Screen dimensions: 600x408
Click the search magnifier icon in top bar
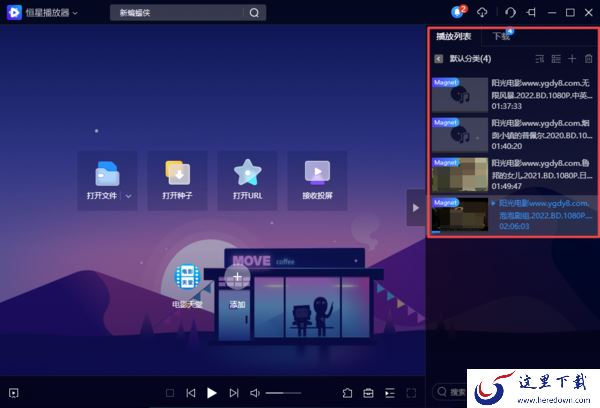point(254,13)
